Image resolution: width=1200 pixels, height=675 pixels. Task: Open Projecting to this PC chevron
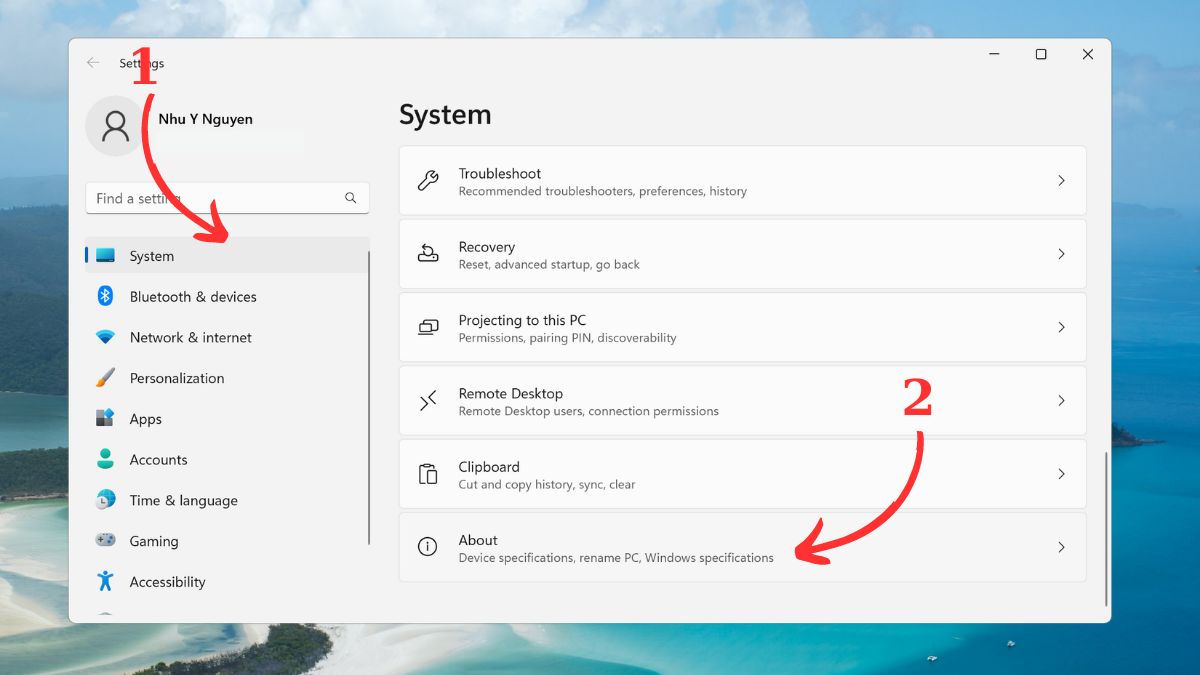click(1061, 327)
